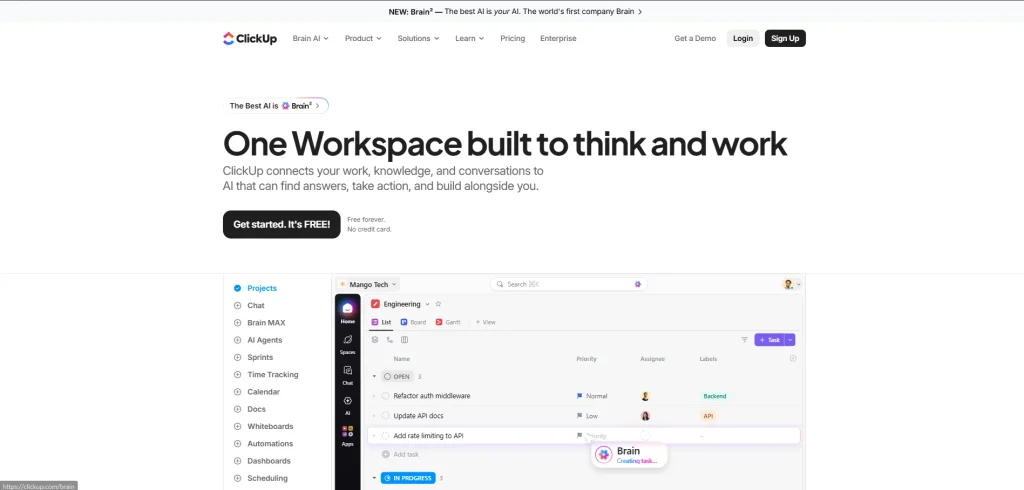Click the purple + Task button
This screenshot has width=1024, height=490.
[770, 340]
